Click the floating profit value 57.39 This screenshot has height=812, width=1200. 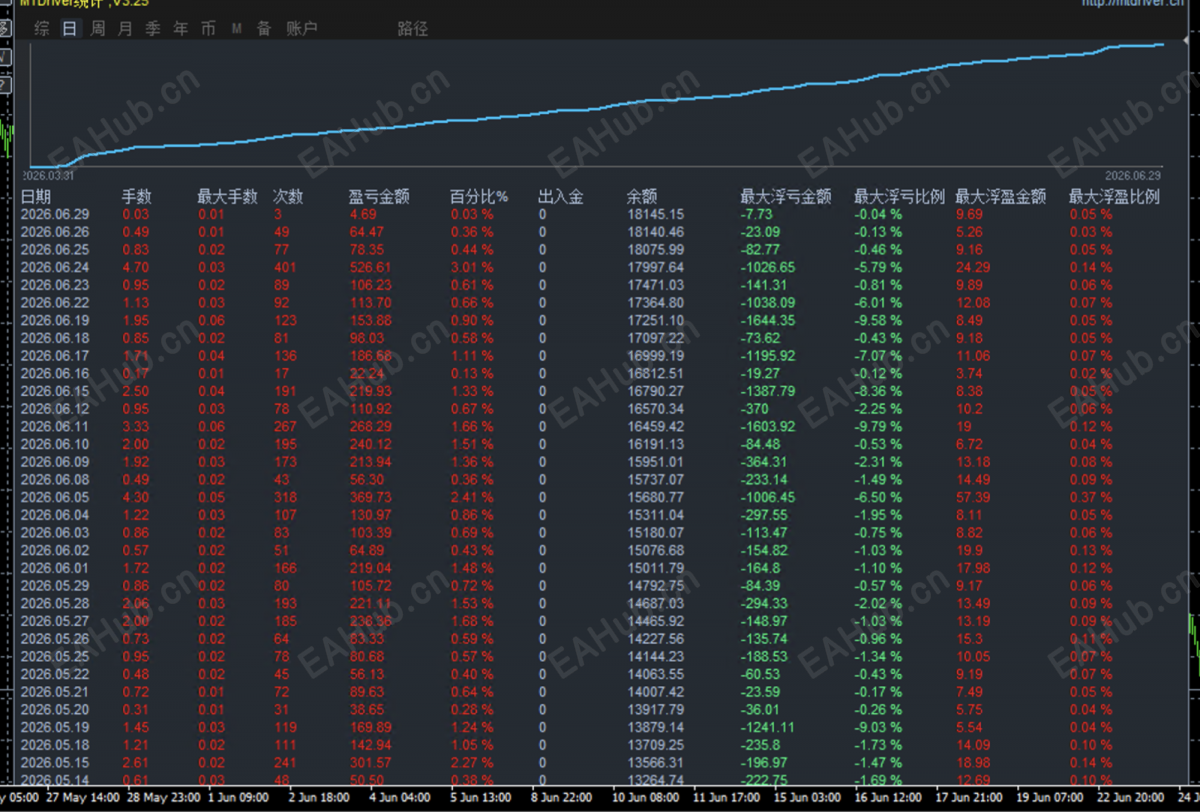[x=974, y=498]
